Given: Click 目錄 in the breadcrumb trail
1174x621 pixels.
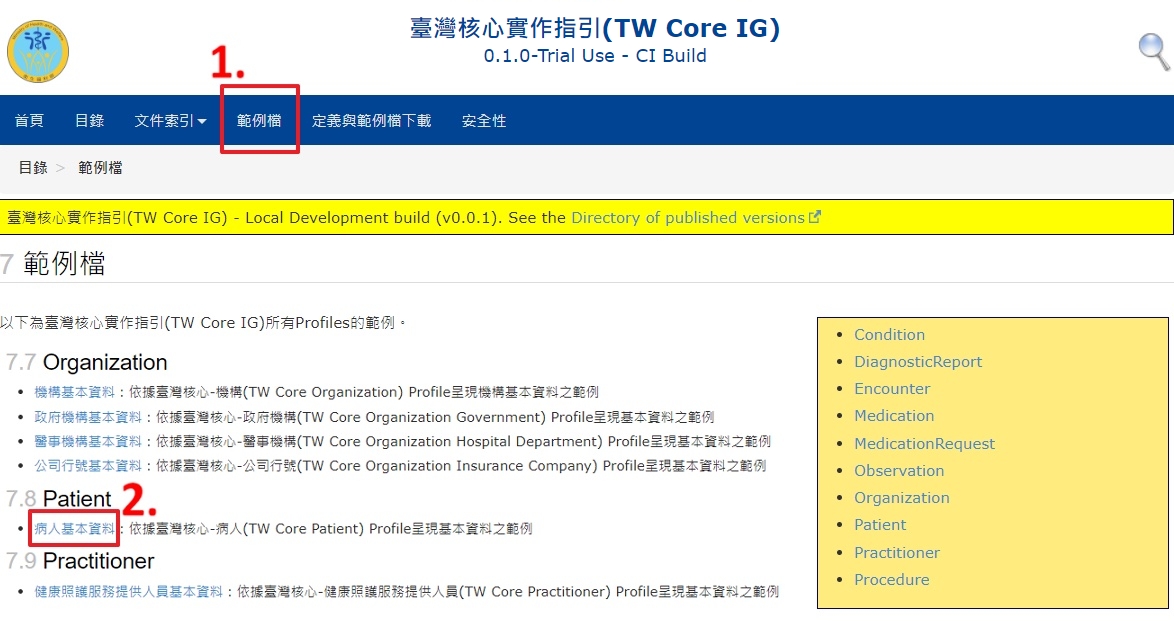Looking at the screenshot, I should tap(33, 168).
